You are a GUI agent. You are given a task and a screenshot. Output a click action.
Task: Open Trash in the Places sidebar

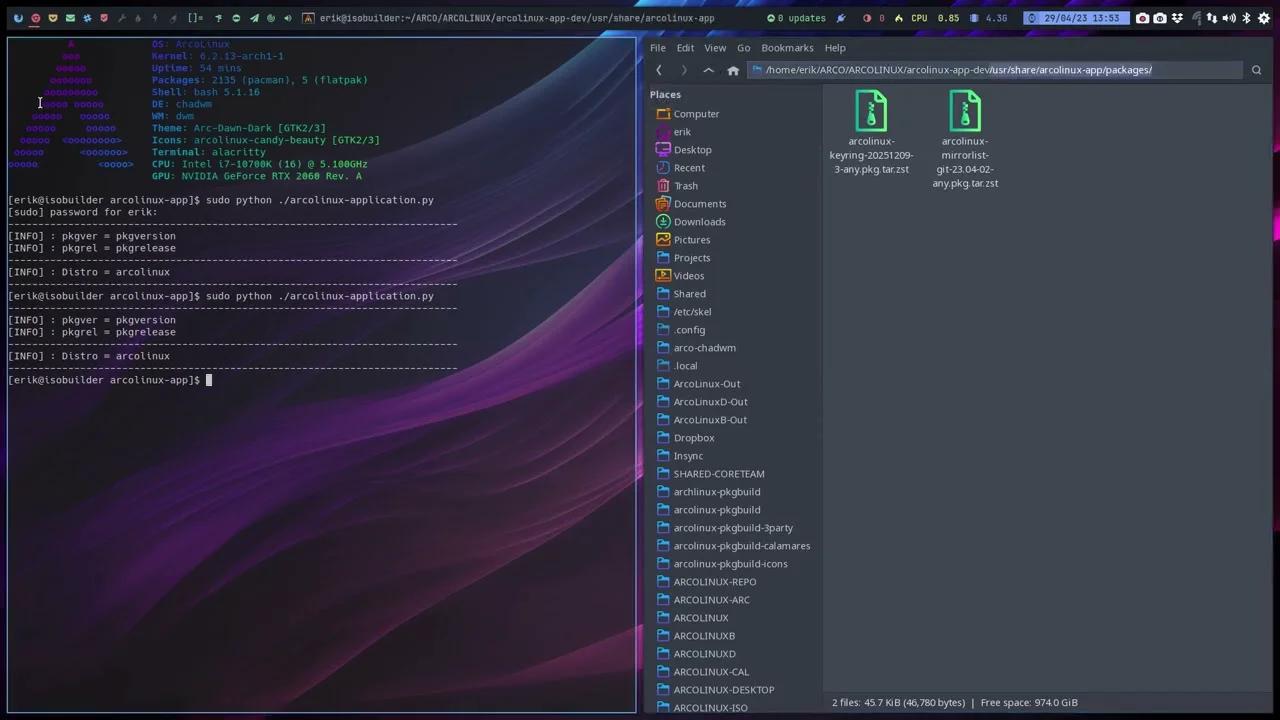tap(685, 186)
